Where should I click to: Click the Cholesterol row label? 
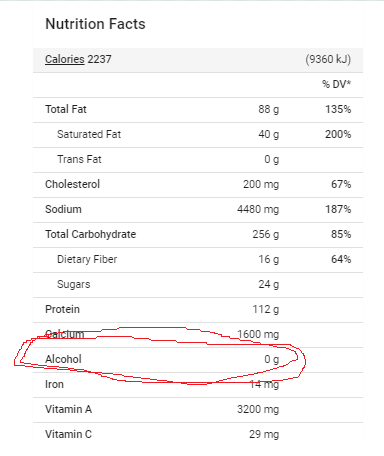click(72, 184)
